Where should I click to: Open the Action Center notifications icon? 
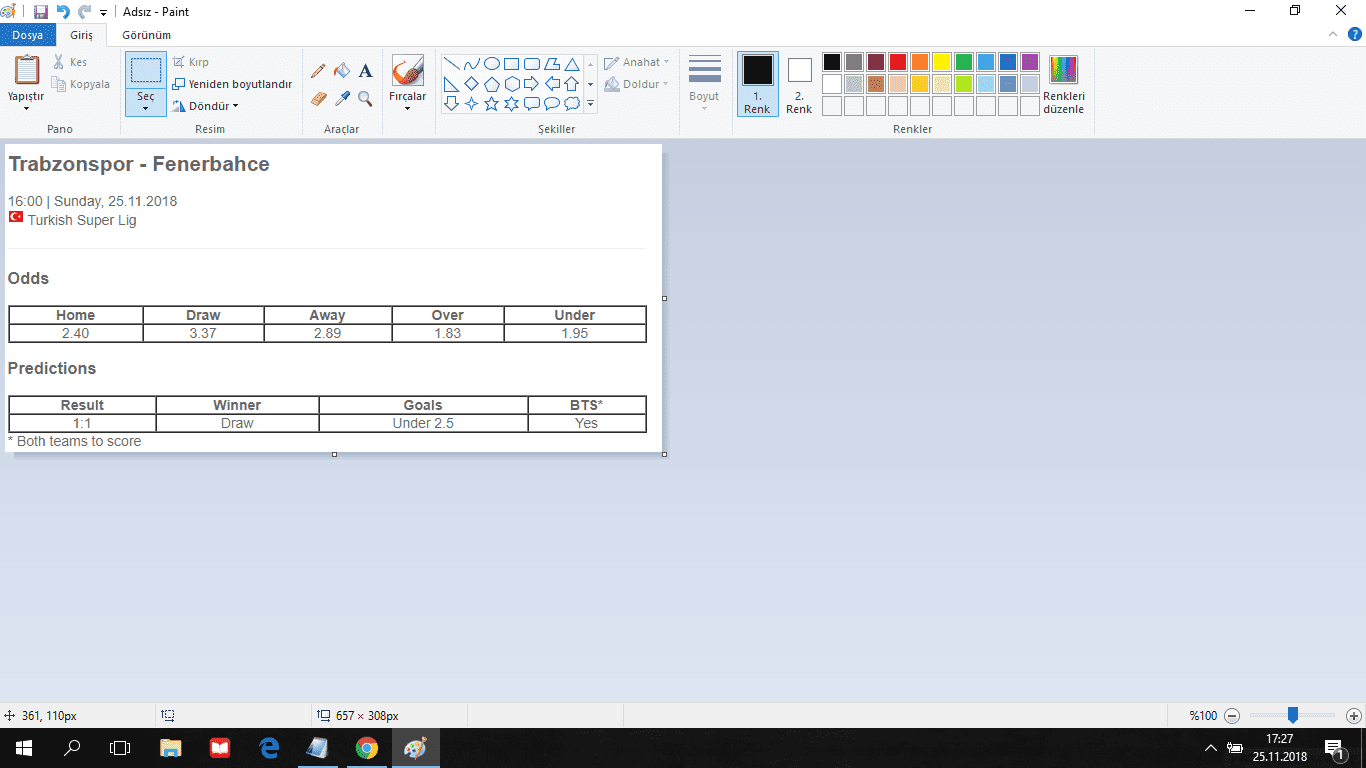click(x=1333, y=748)
